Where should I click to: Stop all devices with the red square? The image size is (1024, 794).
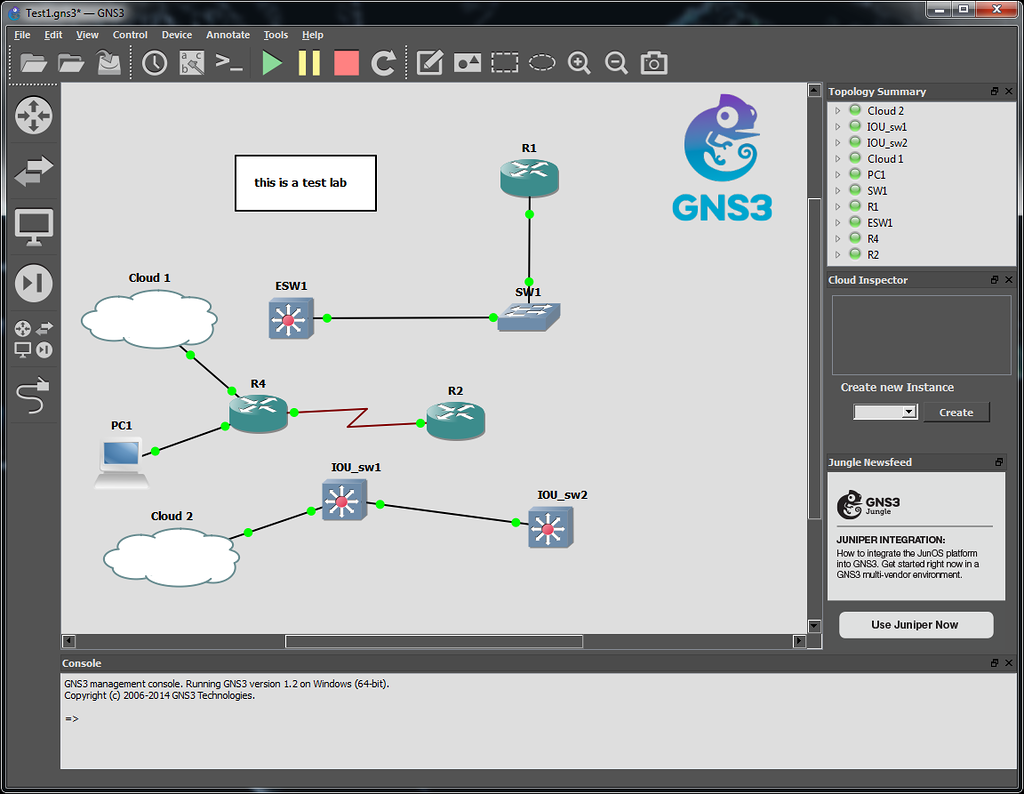click(346, 63)
